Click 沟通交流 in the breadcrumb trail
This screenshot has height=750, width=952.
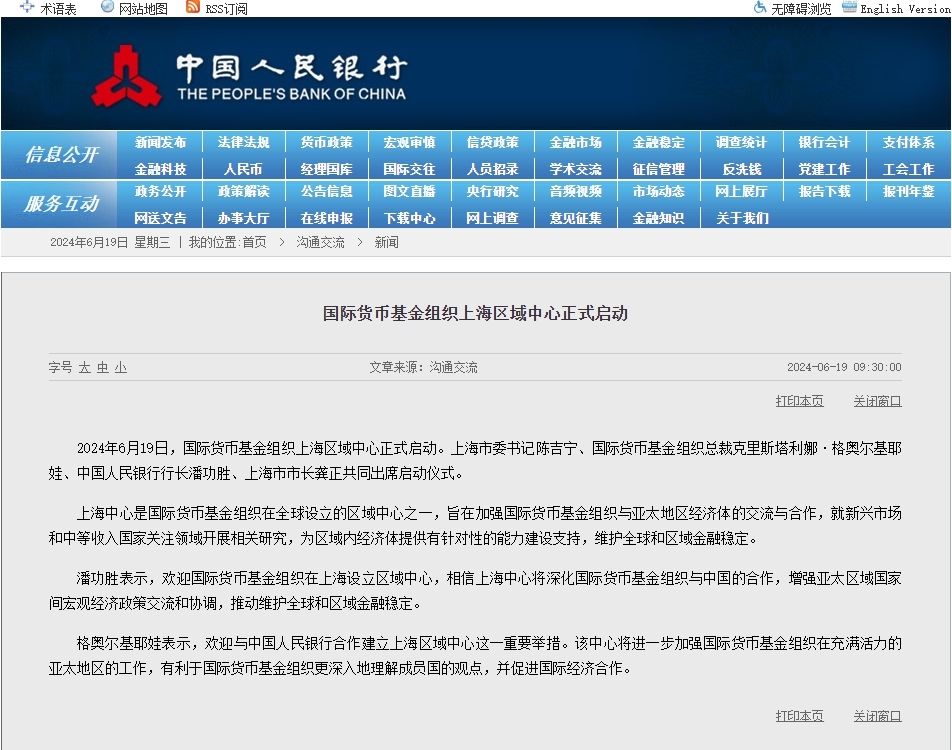320,242
